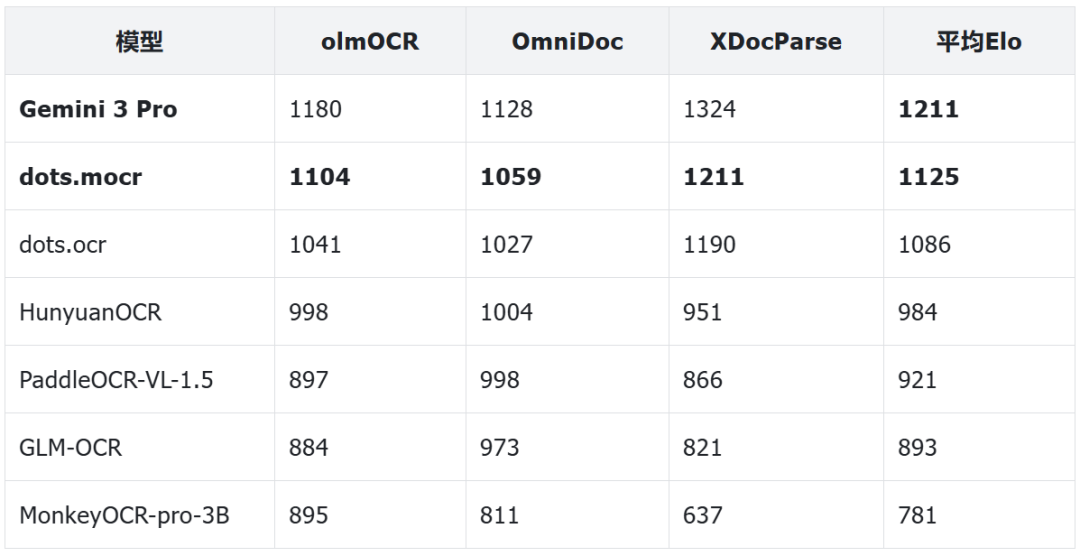Click the GLM-OCR model cell
The image size is (1080, 556).
(x=70, y=447)
